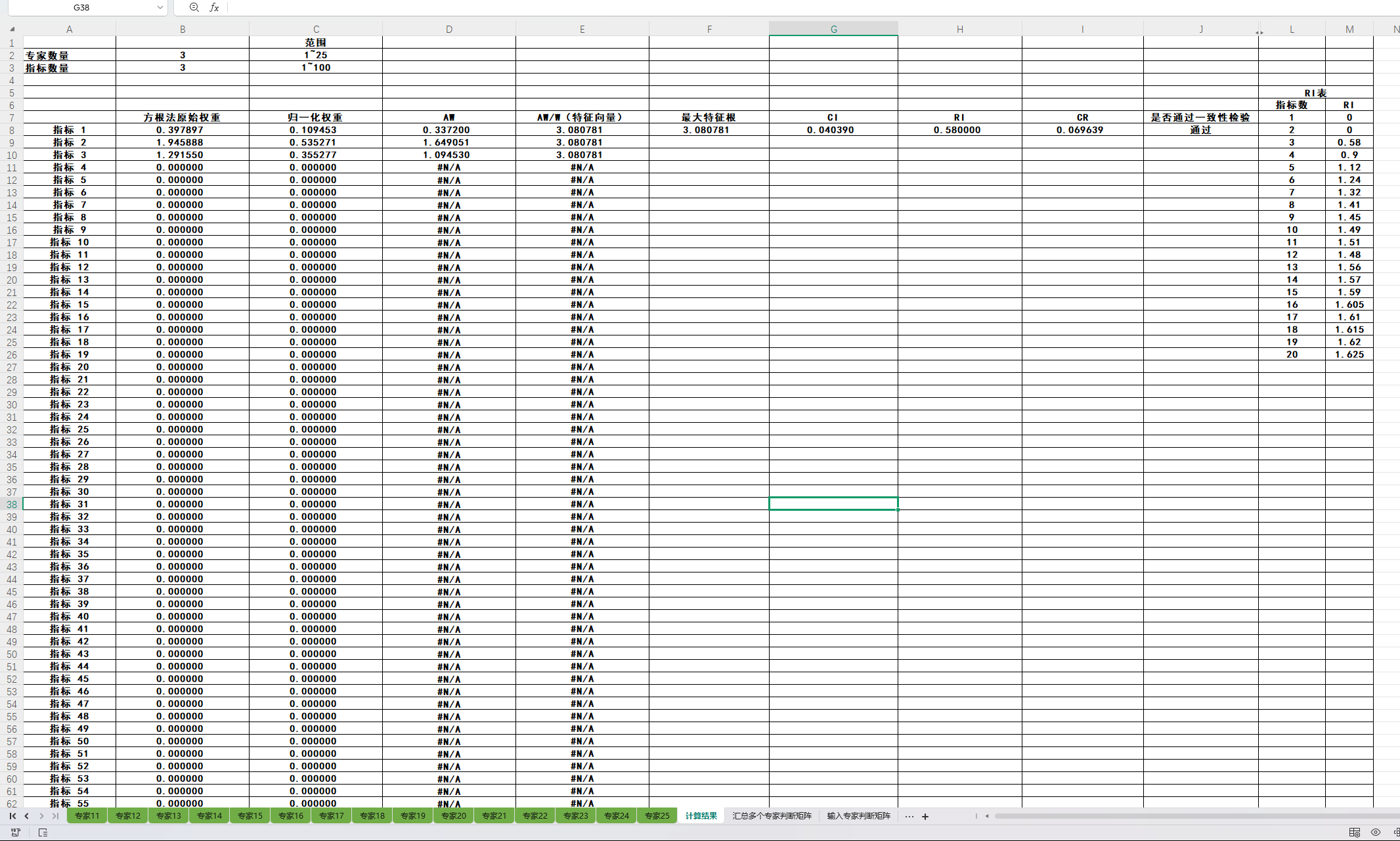1400x841 pixels.
Task: Click the page layout status bar icon
Action: pyautogui.click(x=43, y=832)
